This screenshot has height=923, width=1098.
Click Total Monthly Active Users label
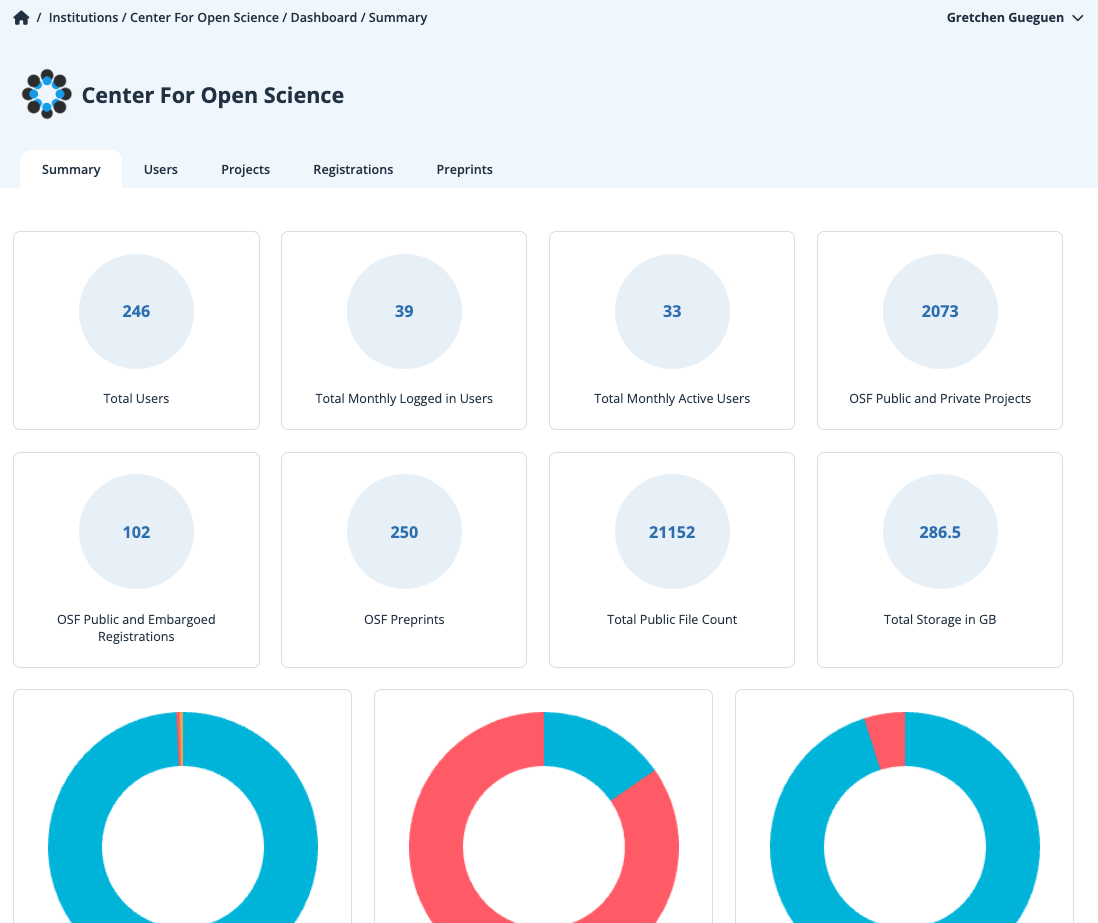(x=672, y=398)
